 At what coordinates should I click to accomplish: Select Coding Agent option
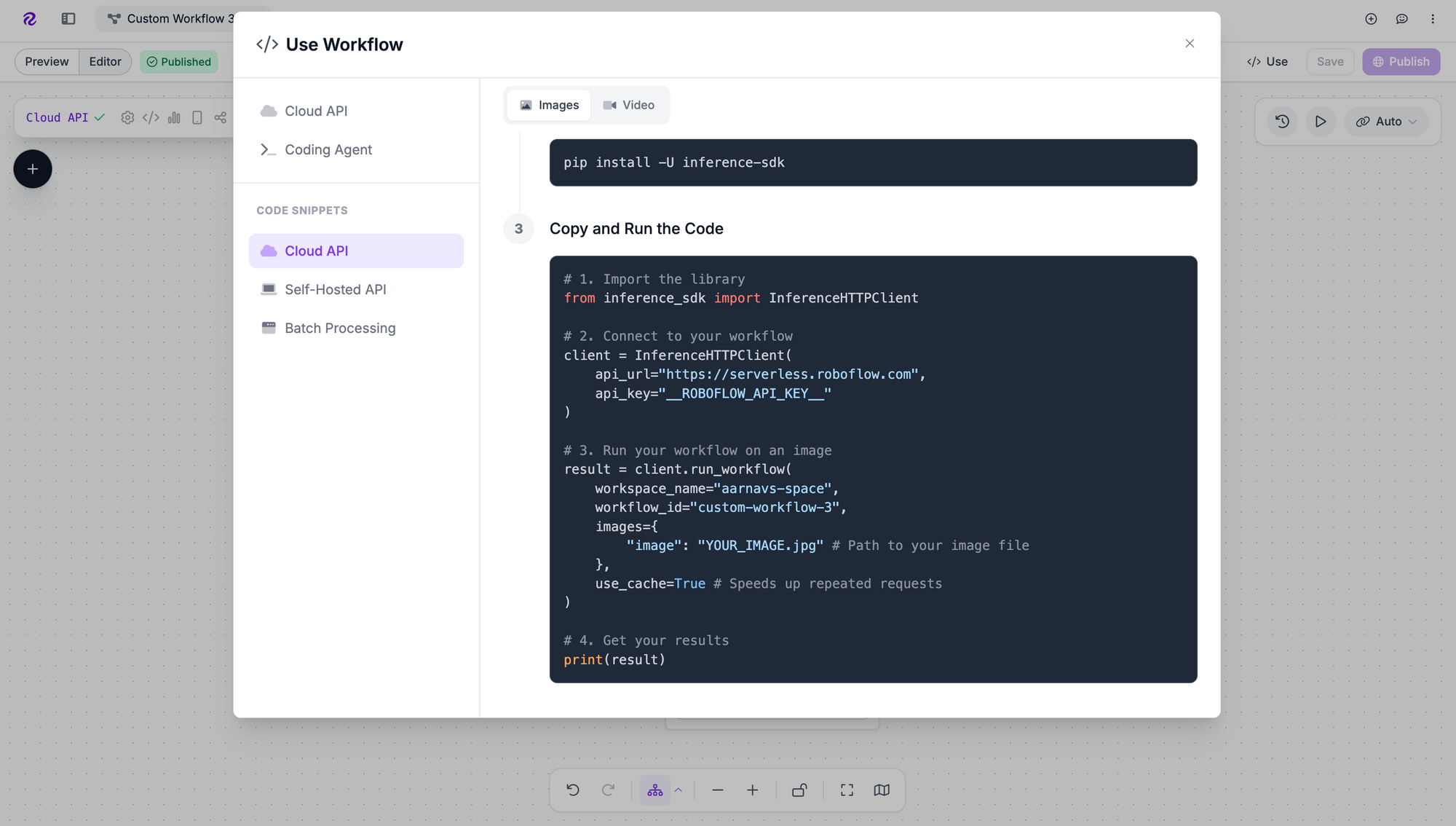356,149
